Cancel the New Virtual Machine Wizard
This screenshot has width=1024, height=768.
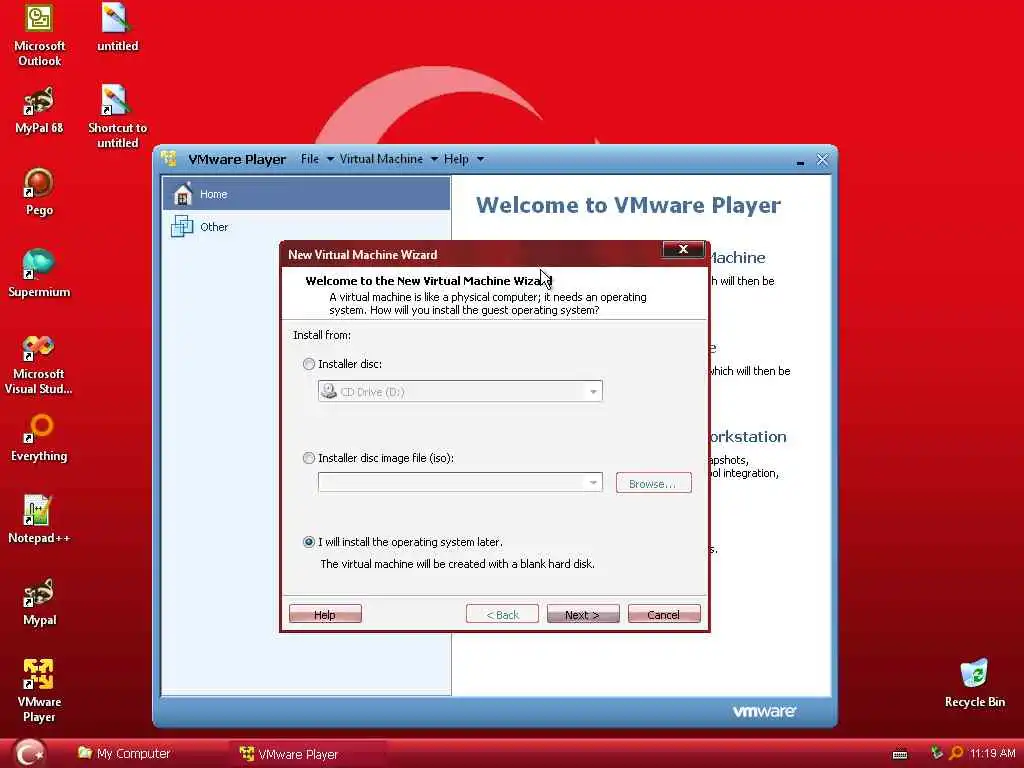(x=664, y=614)
